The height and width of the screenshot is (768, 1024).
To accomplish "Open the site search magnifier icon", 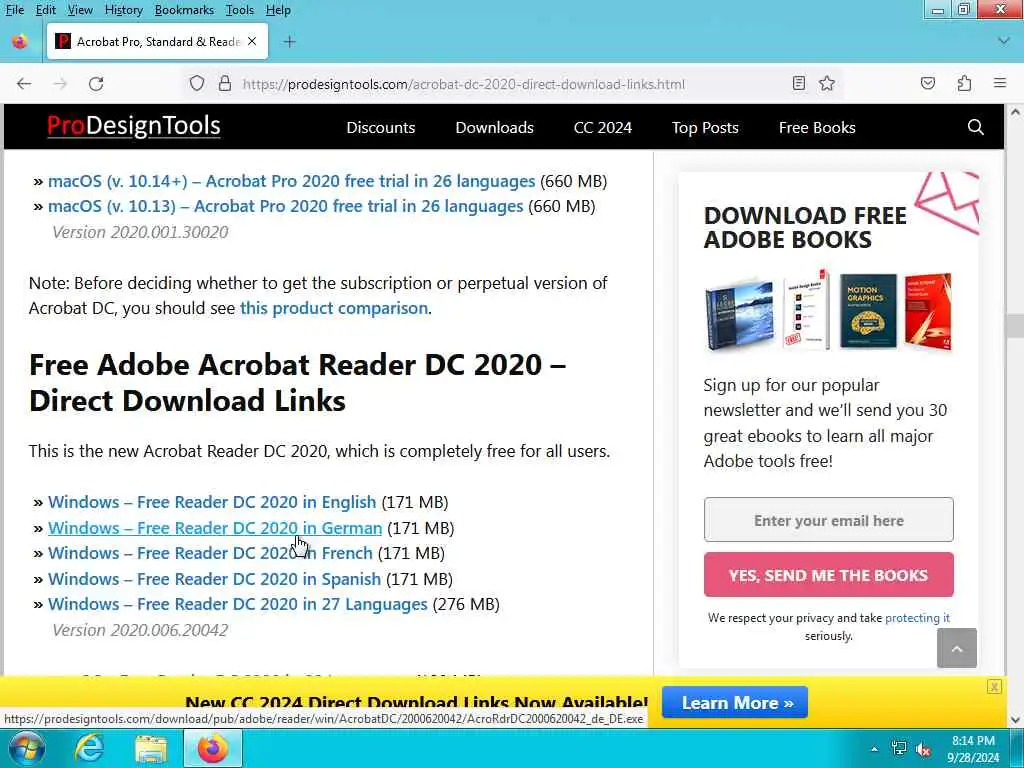I will (975, 127).
